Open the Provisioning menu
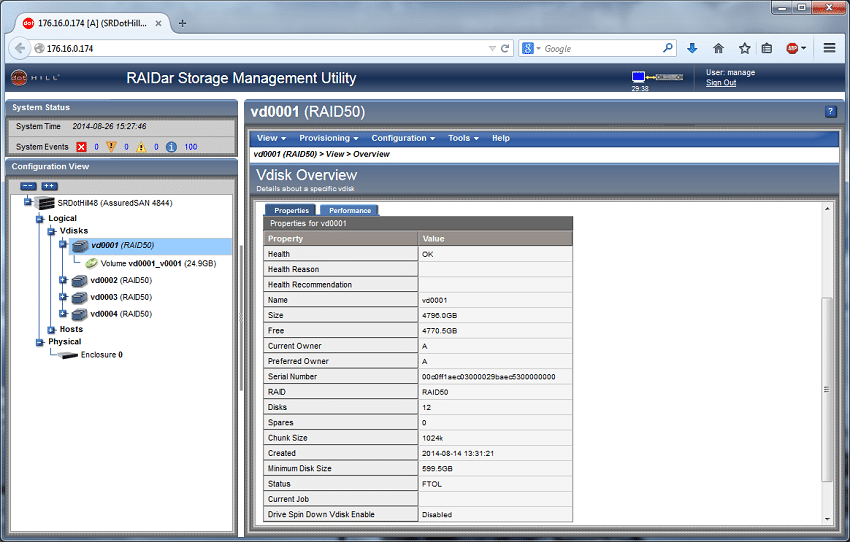The width and height of the screenshot is (850, 542). pyautogui.click(x=329, y=138)
